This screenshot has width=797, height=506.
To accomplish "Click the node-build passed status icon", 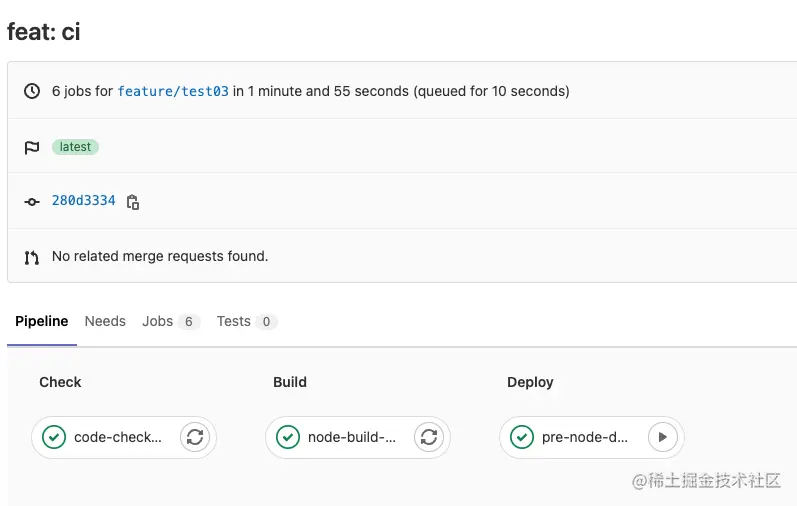I will 288,437.
